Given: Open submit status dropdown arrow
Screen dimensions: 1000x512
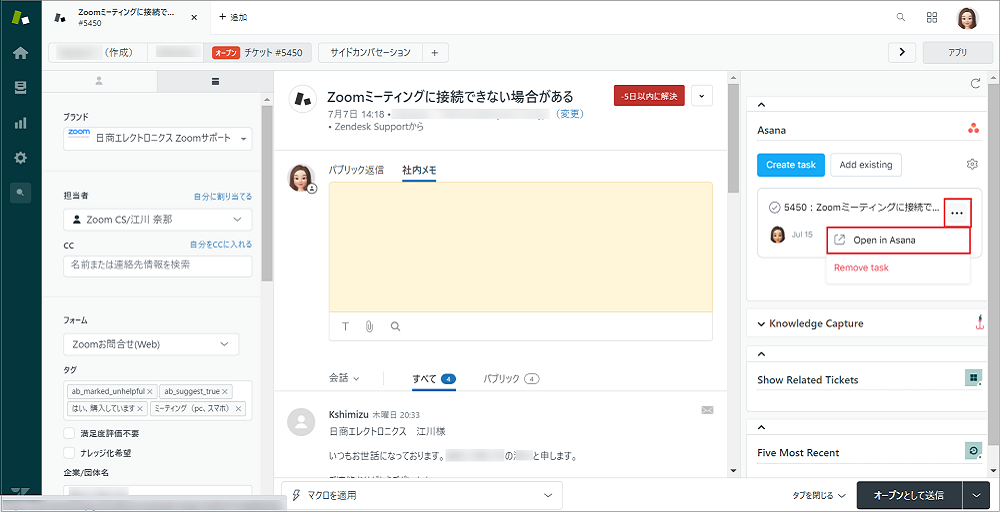Looking at the screenshot, I should coord(976,495).
